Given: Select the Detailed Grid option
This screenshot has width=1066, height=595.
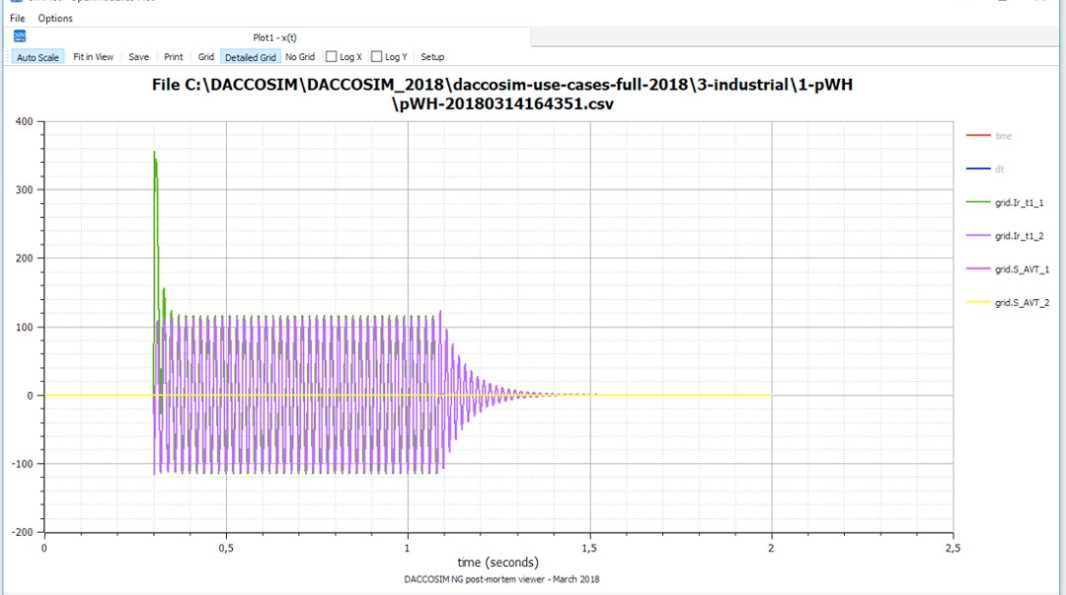Looking at the screenshot, I should click(250, 57).
